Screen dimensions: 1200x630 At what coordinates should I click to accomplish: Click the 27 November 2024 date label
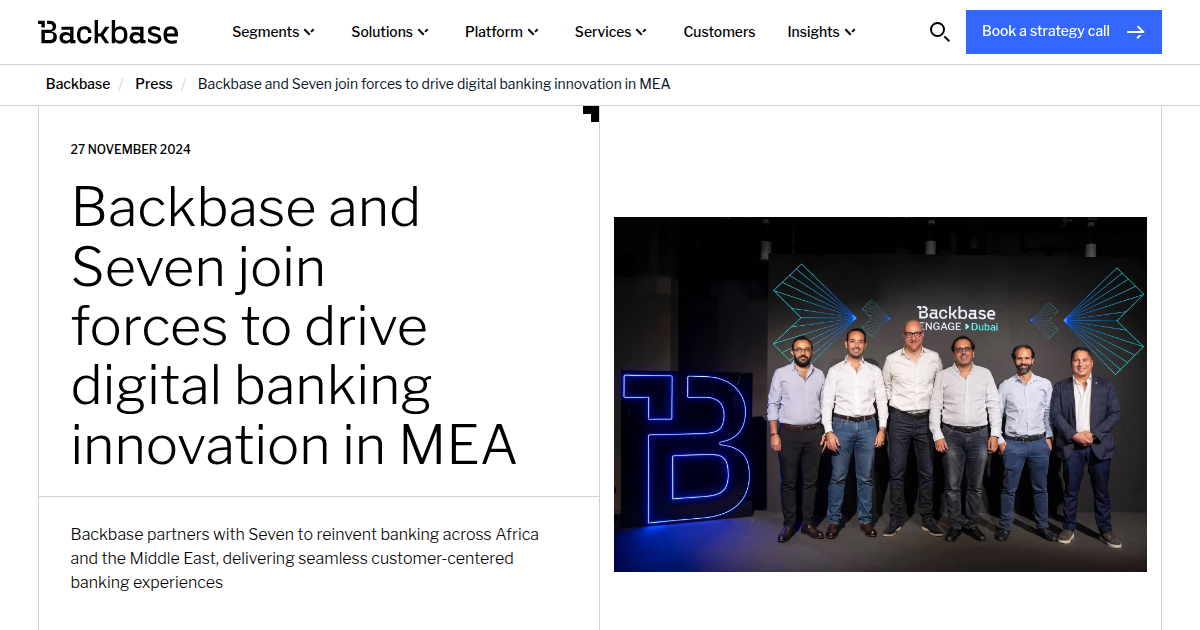[x=130, y=148]
